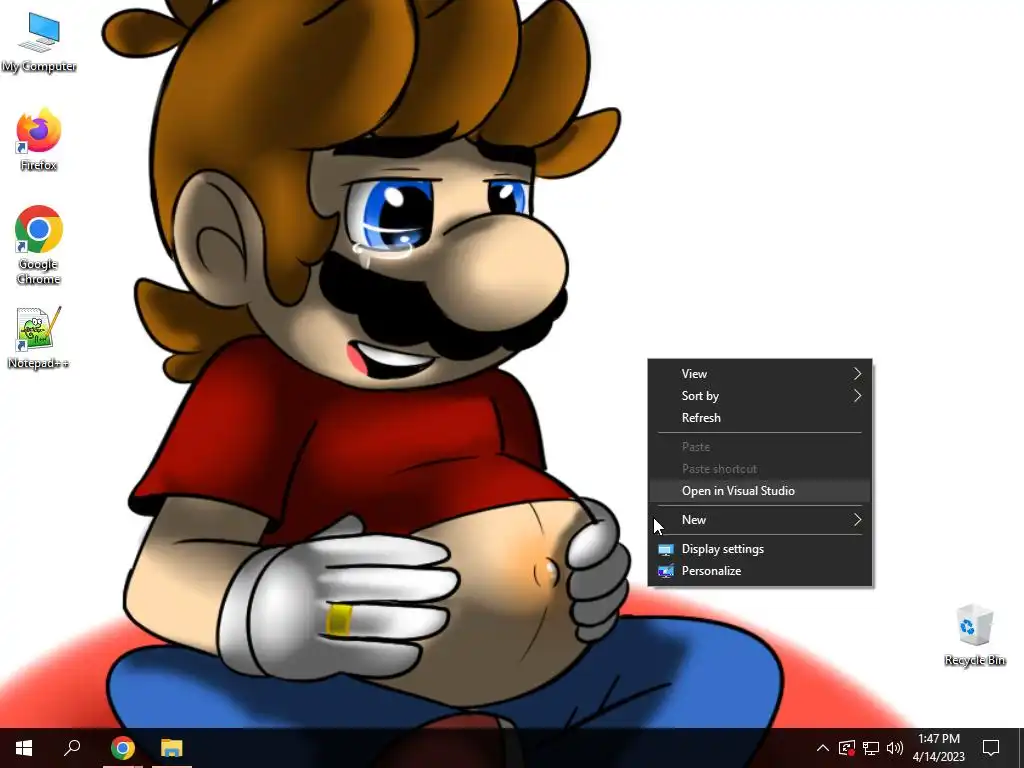
Task: Open Chrome from the taskbar
Action: click(x=122, y=748)
